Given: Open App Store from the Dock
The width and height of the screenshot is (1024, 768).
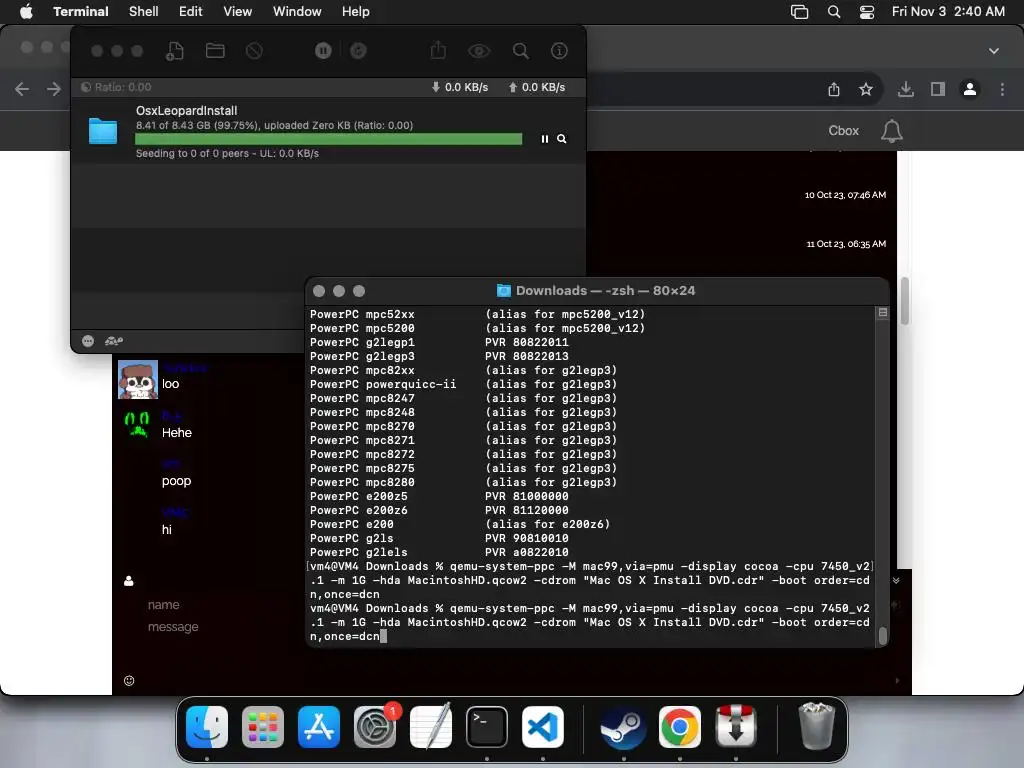Looking at the screenshot, I should [319, 727].
